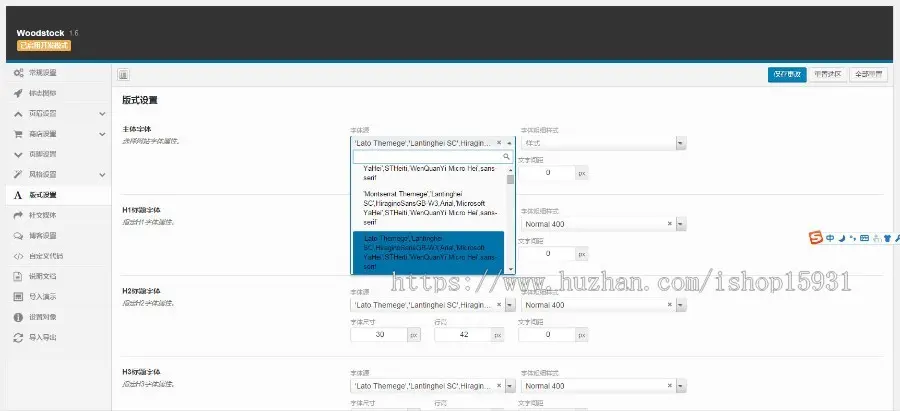Choose the 'Montserrat Themege' font option
This screenshot has height=411, width=900.
pyautogui.click(x=428, y=208)
